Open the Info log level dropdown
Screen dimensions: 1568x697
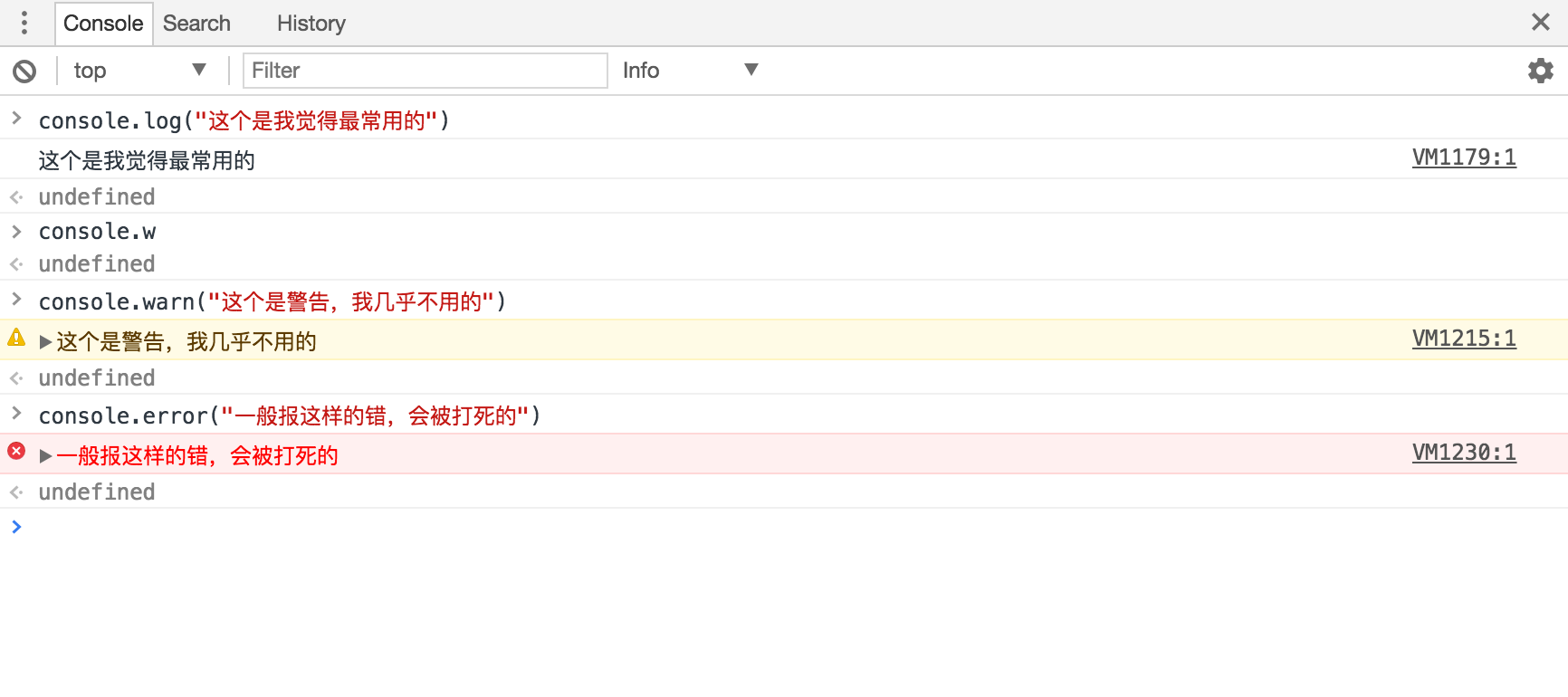tap(690, 71)
